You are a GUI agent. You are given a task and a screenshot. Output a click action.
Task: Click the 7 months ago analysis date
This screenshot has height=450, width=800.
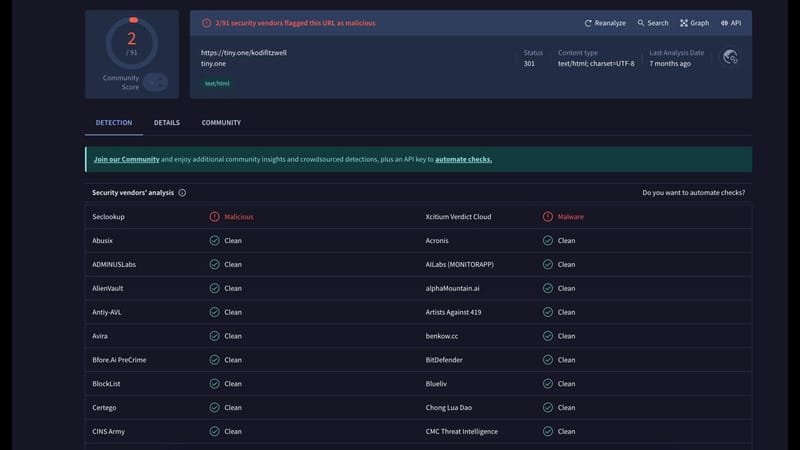coord(670,63)
